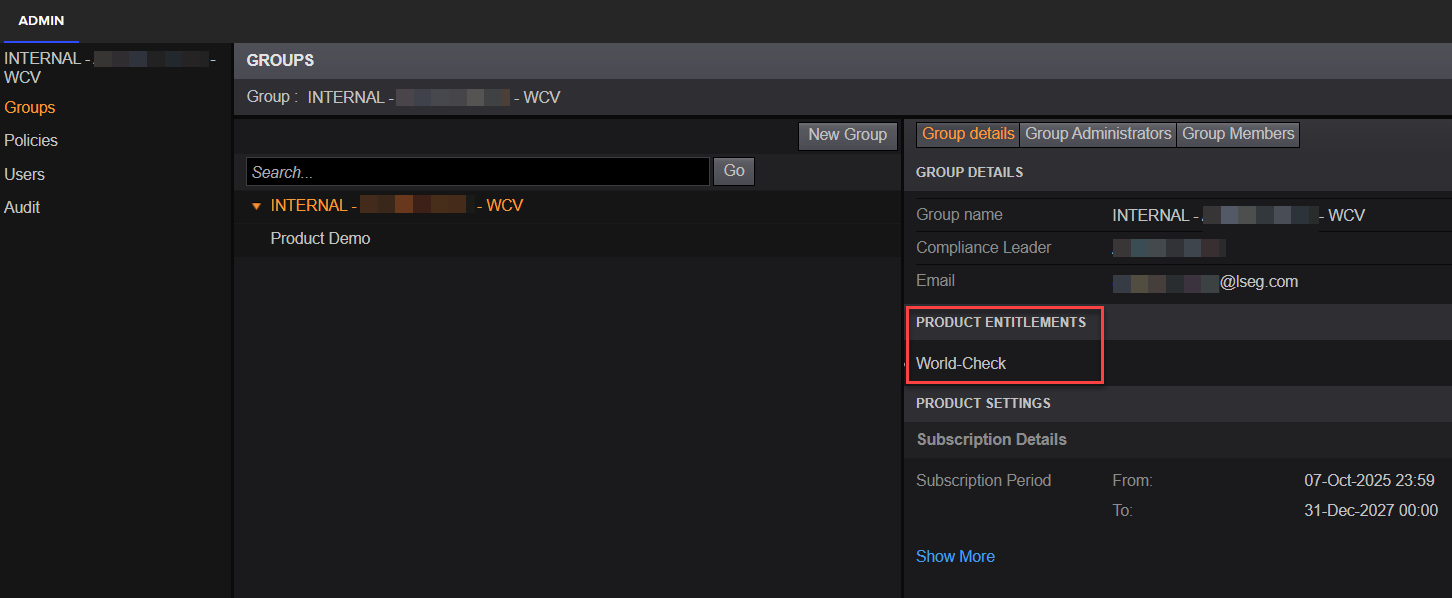Select the World-Check product entitlement
This screenshot has height=598, width=1452.
pyautogui.click(x=960, y=363)
